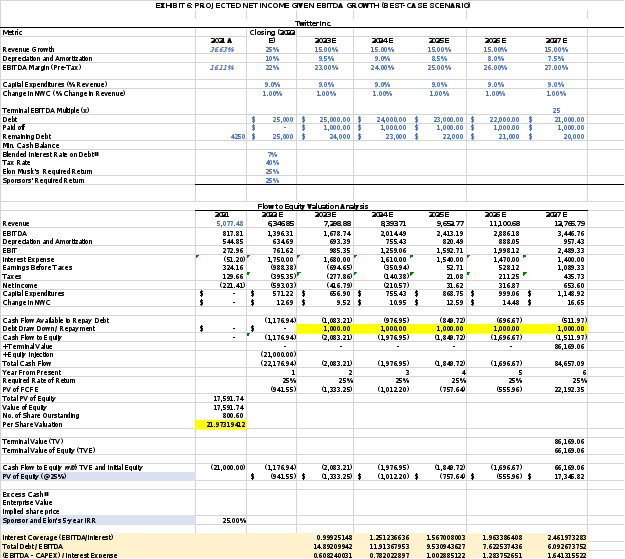625x559 pixels.
Task: Click '(EBITDA - CAPEX) / Interest Expense' label
Action: tap(60, 555)
